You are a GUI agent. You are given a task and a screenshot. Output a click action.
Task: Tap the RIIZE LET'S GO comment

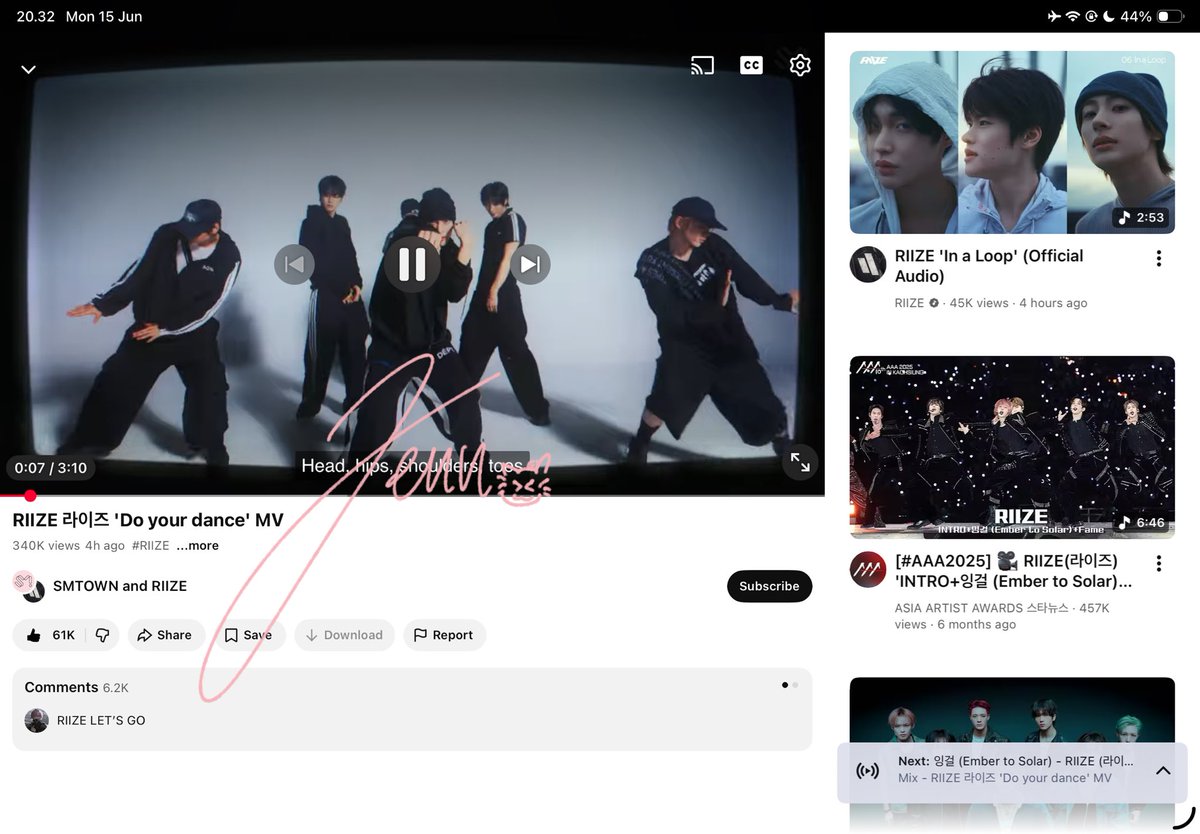coord(101,721)
